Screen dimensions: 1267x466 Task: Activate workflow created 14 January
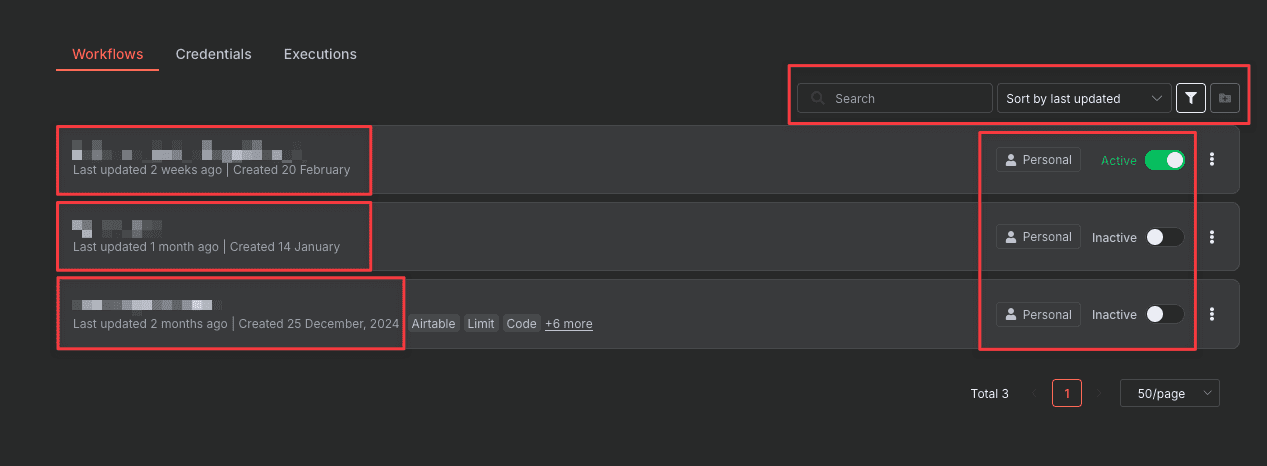(1165, 237)
